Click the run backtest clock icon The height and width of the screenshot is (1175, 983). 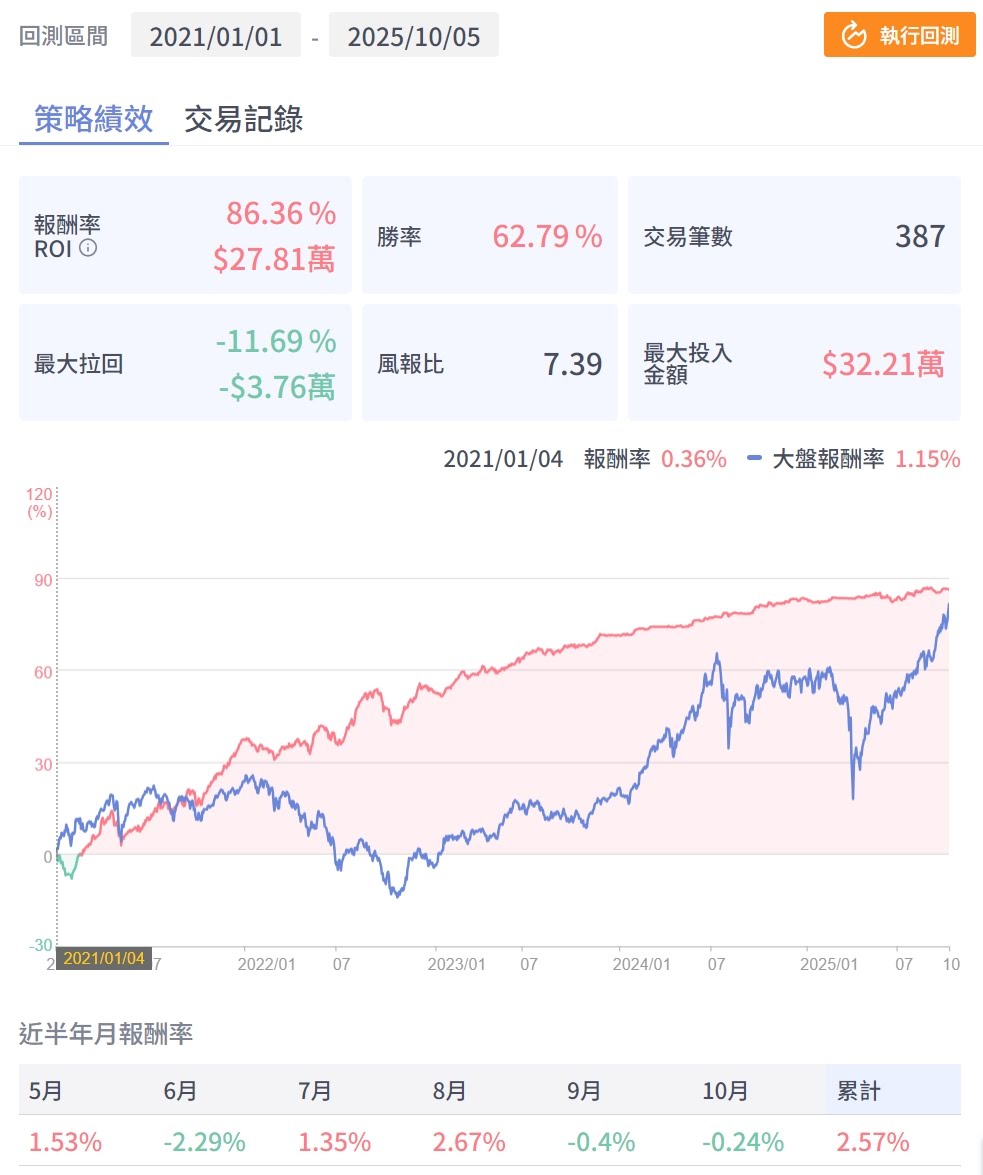point(853,36)
